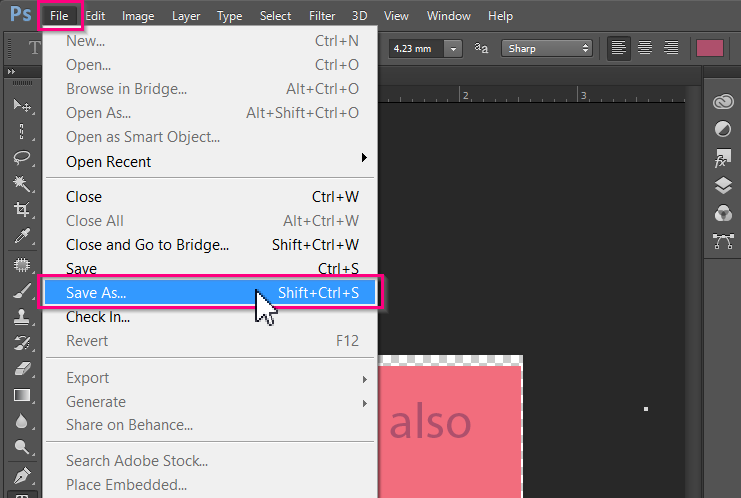Image resolution: width=741 pixels, height=498 pixels.
Task: Open the Adjustments panel icon
Action: tap(723, 129)
